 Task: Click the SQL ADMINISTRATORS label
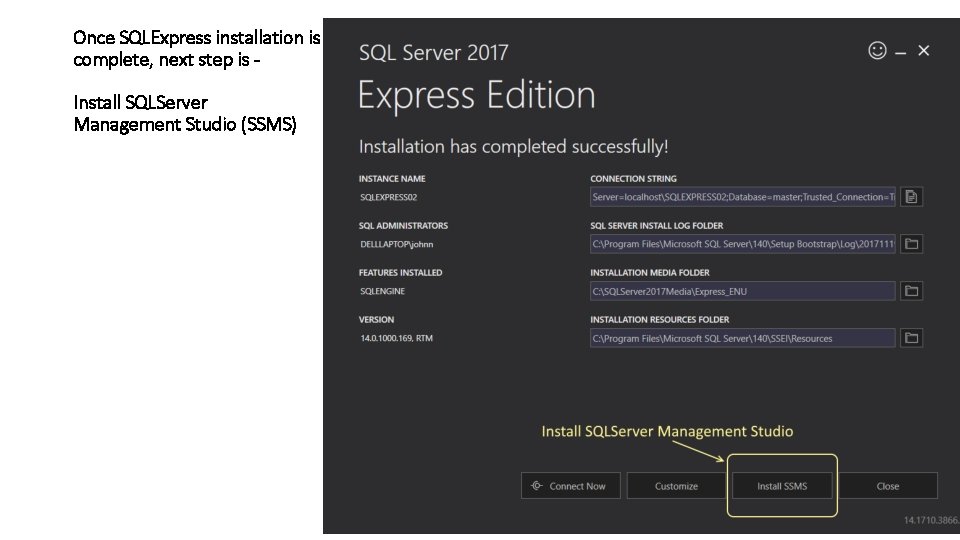click(403, 226)
